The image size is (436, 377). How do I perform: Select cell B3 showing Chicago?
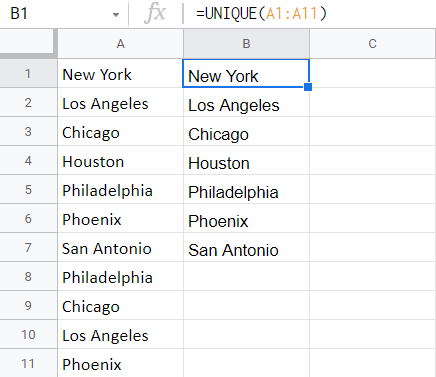point(246,131)
